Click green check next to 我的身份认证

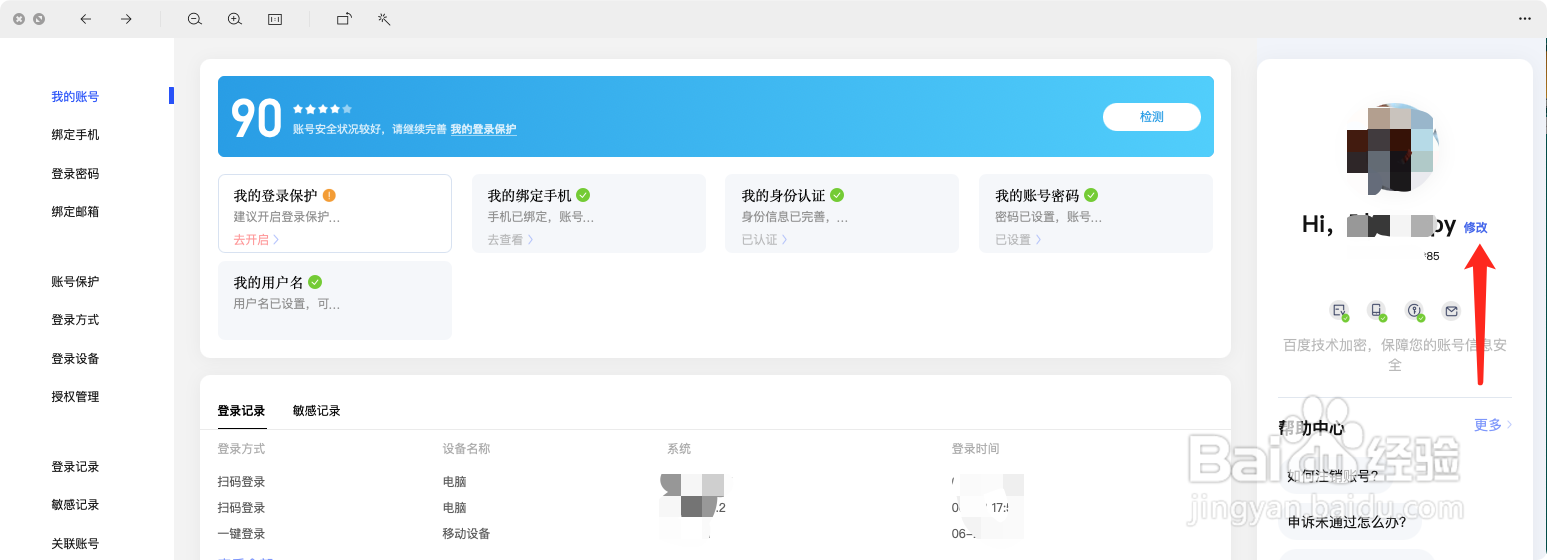837,195
